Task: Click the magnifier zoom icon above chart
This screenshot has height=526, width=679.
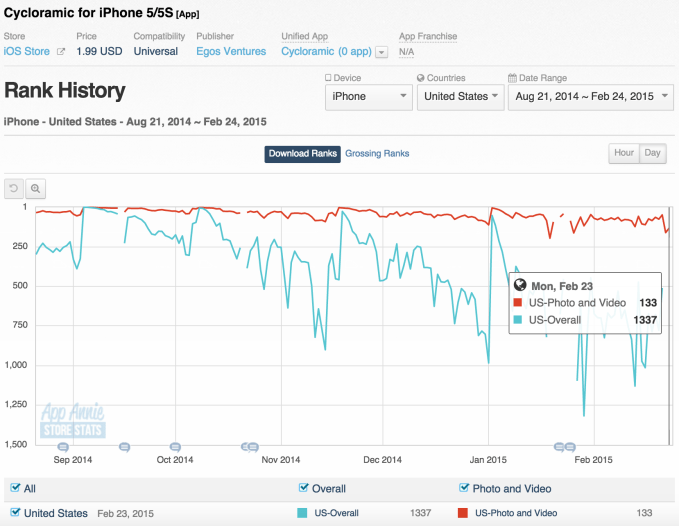Action: [36, 188]
